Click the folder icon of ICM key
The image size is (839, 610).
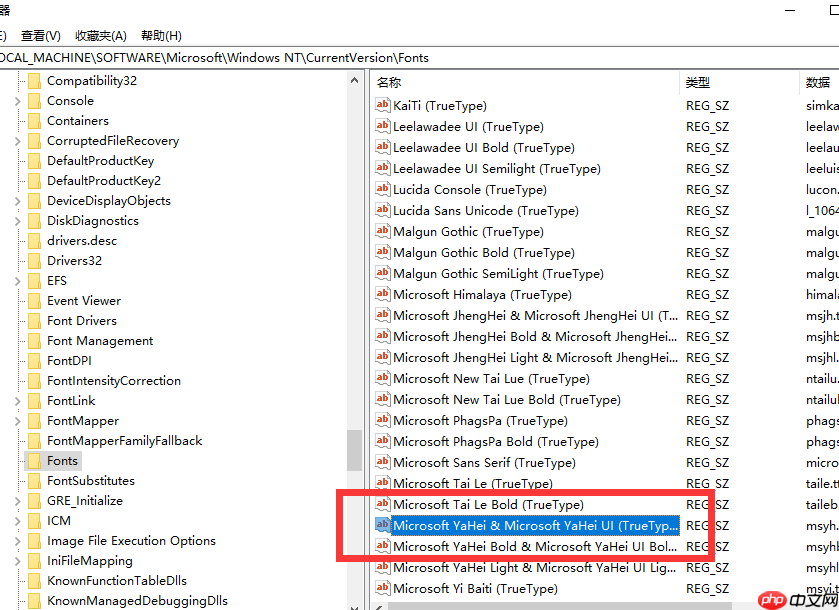pos(34,521)
